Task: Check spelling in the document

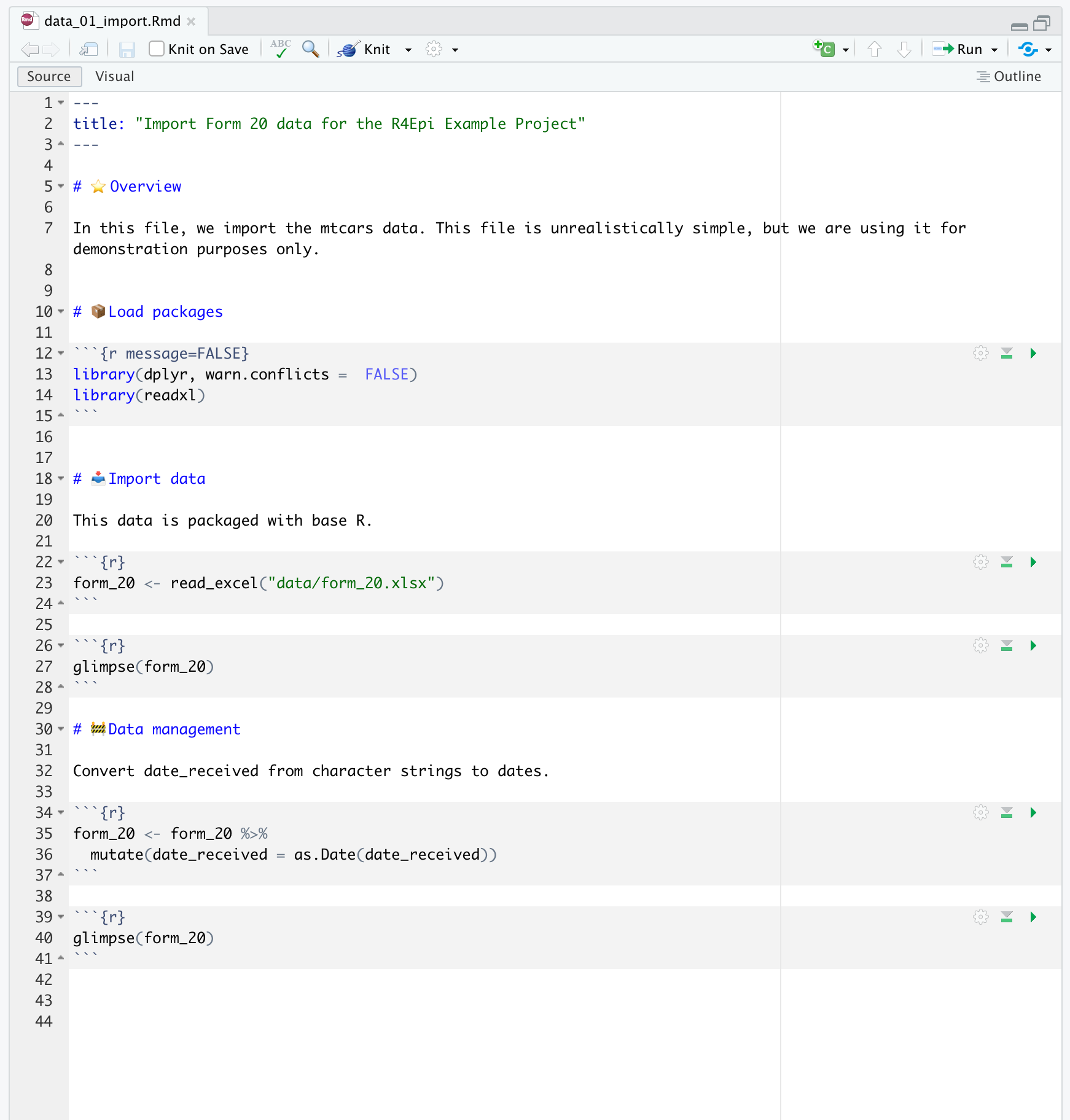Action: pyautogui.click(x=281, y=49)
